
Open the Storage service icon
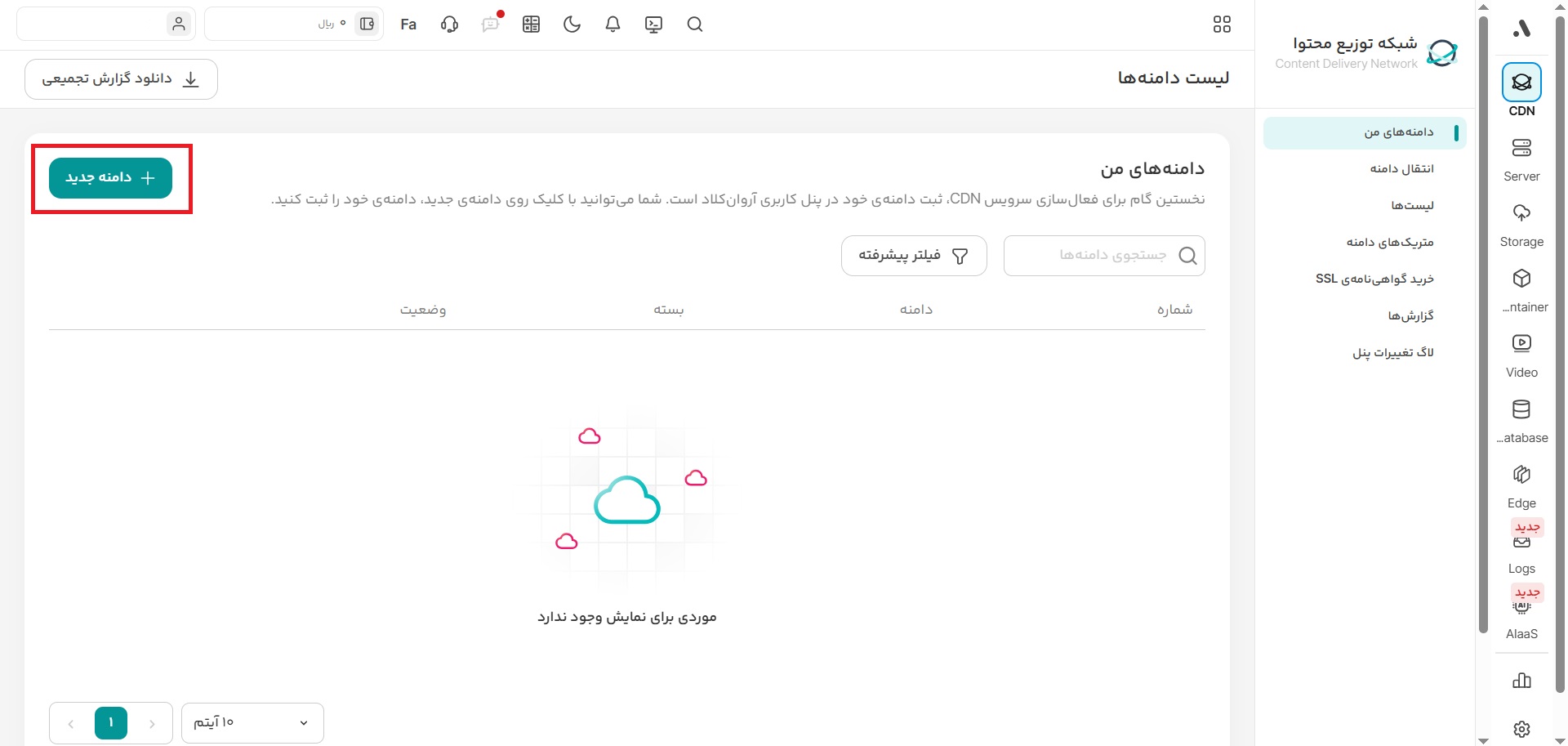pos(1521,213)
